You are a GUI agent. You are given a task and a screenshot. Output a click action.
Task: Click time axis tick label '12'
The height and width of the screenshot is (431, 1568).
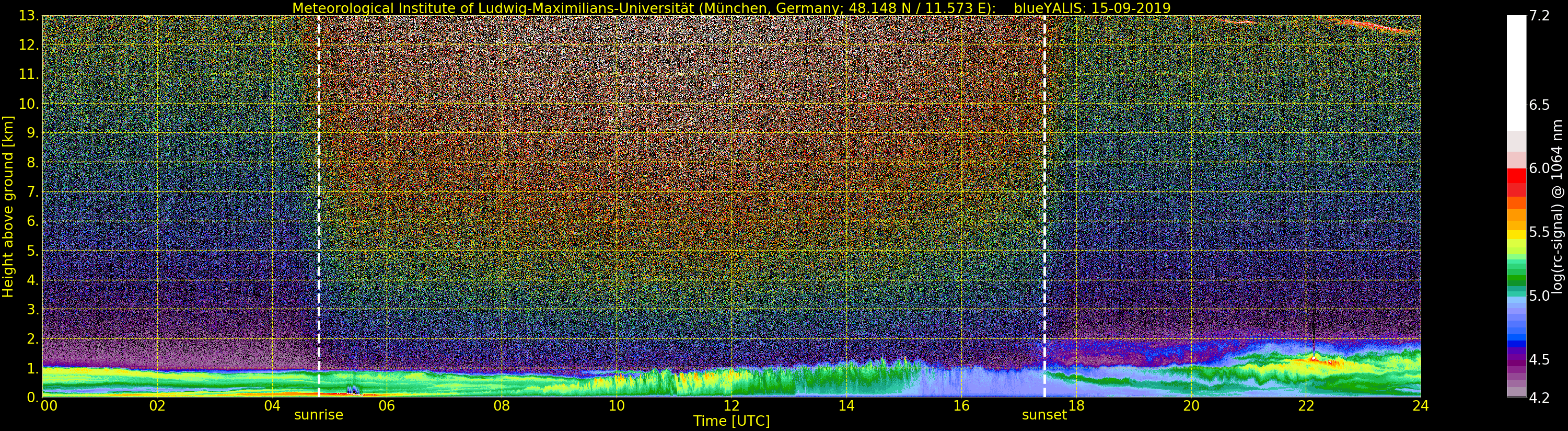click(731, 405)
